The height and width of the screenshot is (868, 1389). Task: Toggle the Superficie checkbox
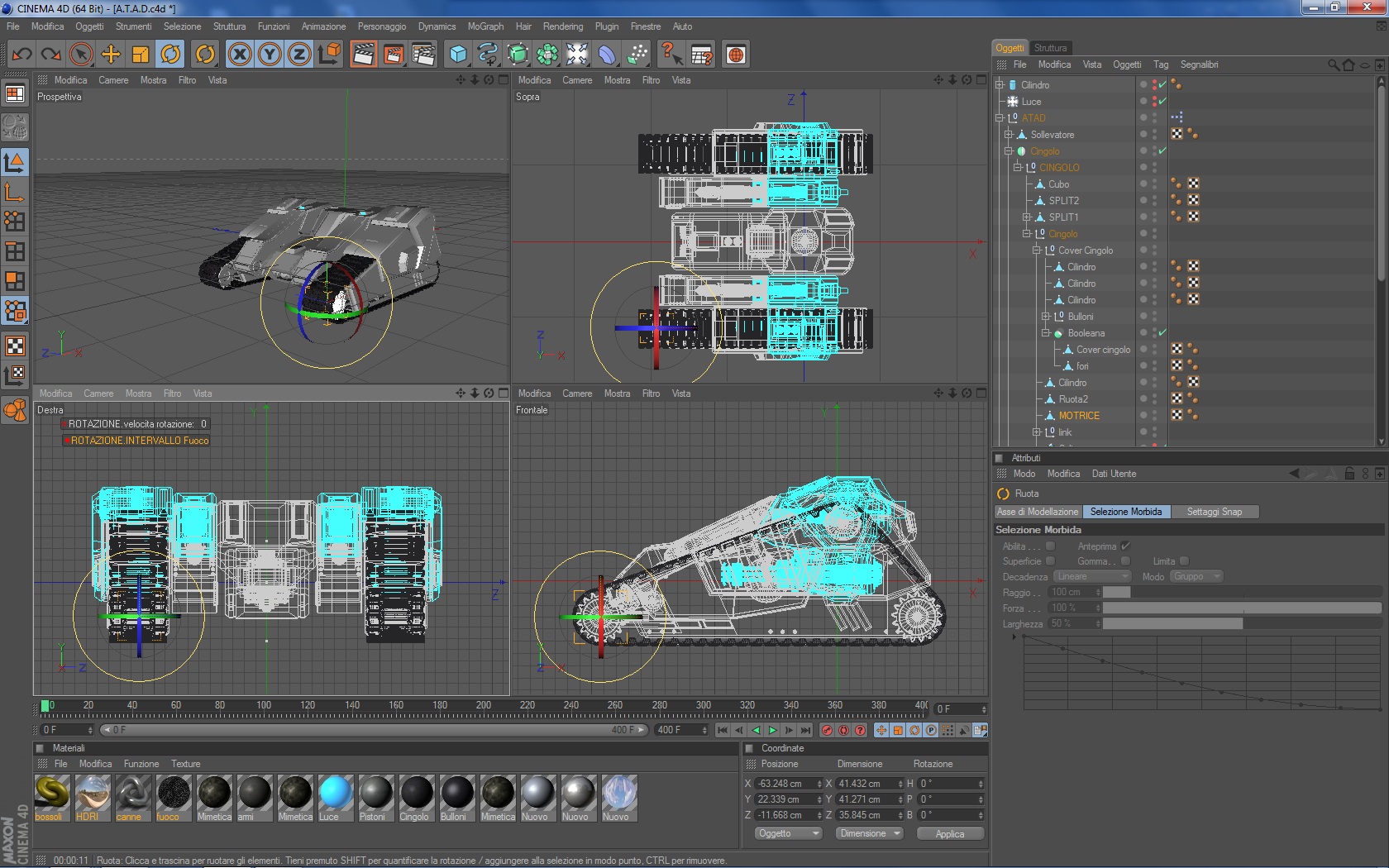coord(1050,561)
